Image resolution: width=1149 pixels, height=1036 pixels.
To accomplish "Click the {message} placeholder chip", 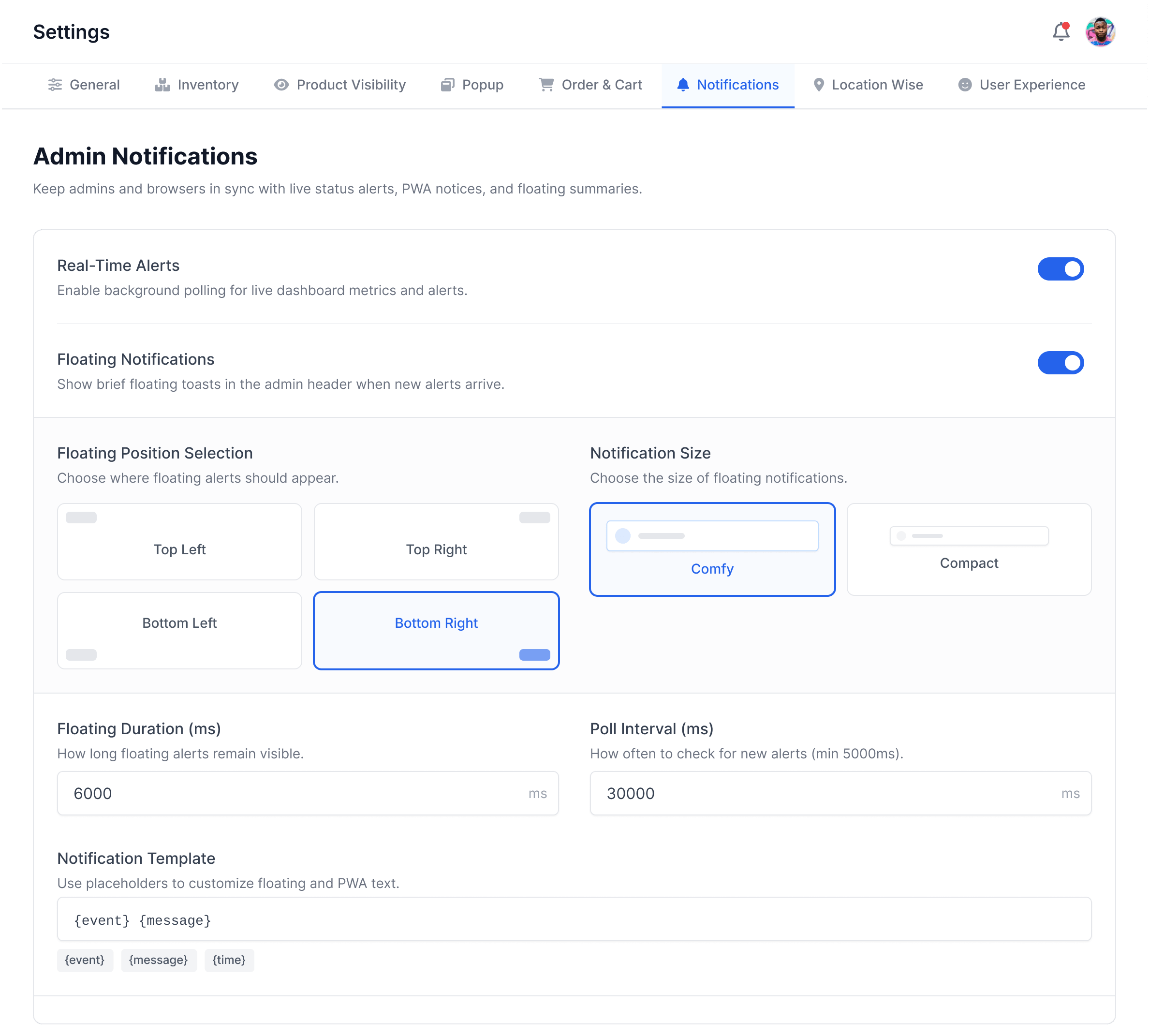I will [159, 960].
